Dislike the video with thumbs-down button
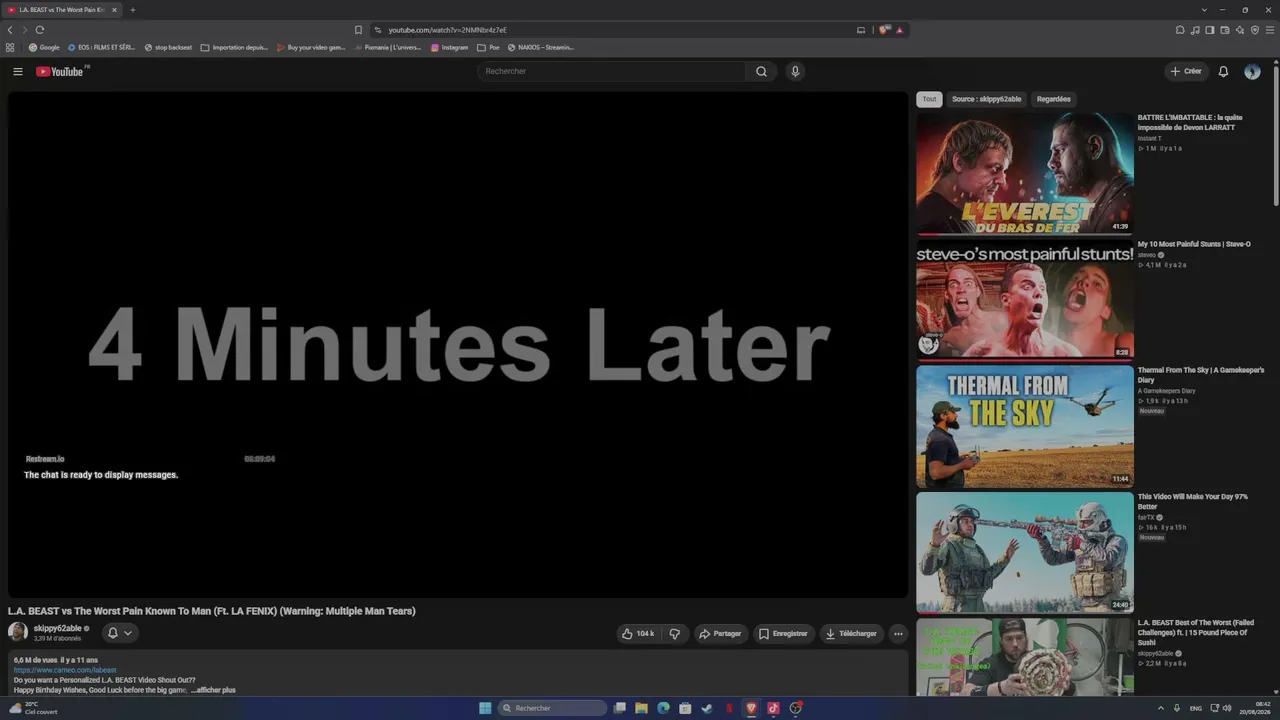Screen dimensions: 1280x720 click(675, 633)
